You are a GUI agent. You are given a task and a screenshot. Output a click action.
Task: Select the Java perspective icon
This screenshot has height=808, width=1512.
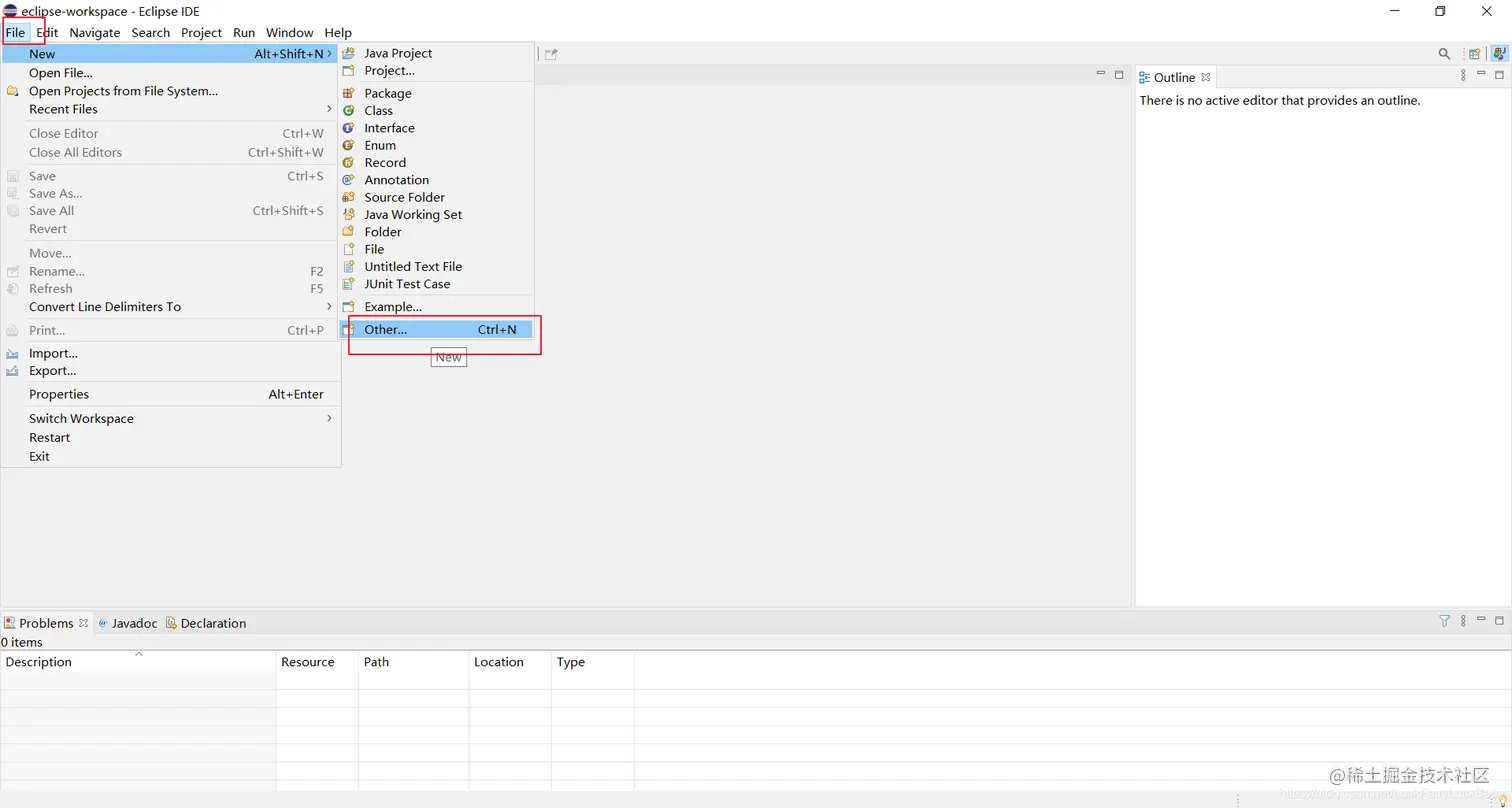coord(1499,54)
